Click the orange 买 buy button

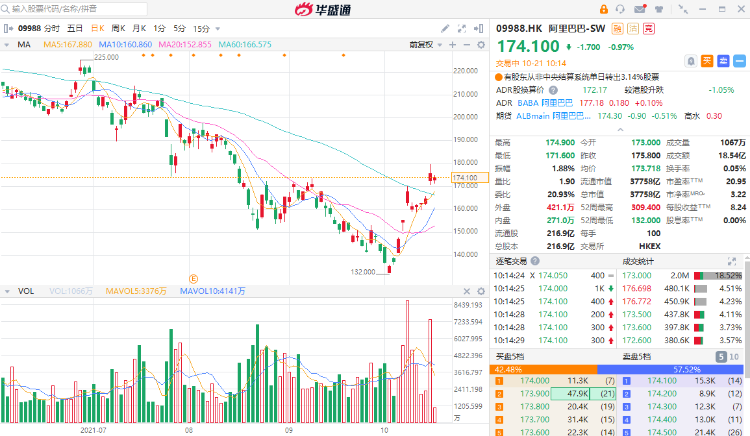[x=707, y=61]
